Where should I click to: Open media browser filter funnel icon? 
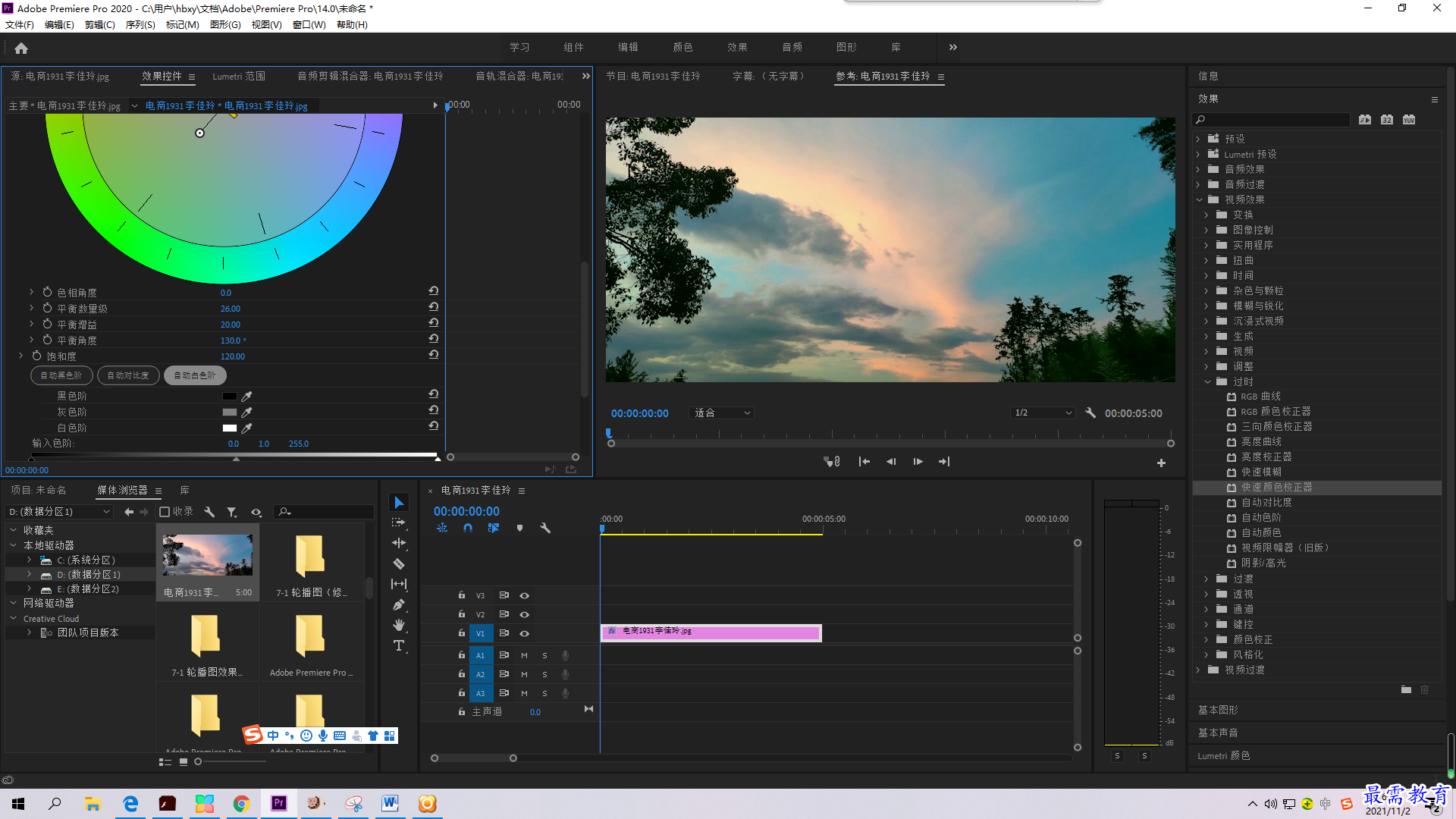click(x=232, y=512)
